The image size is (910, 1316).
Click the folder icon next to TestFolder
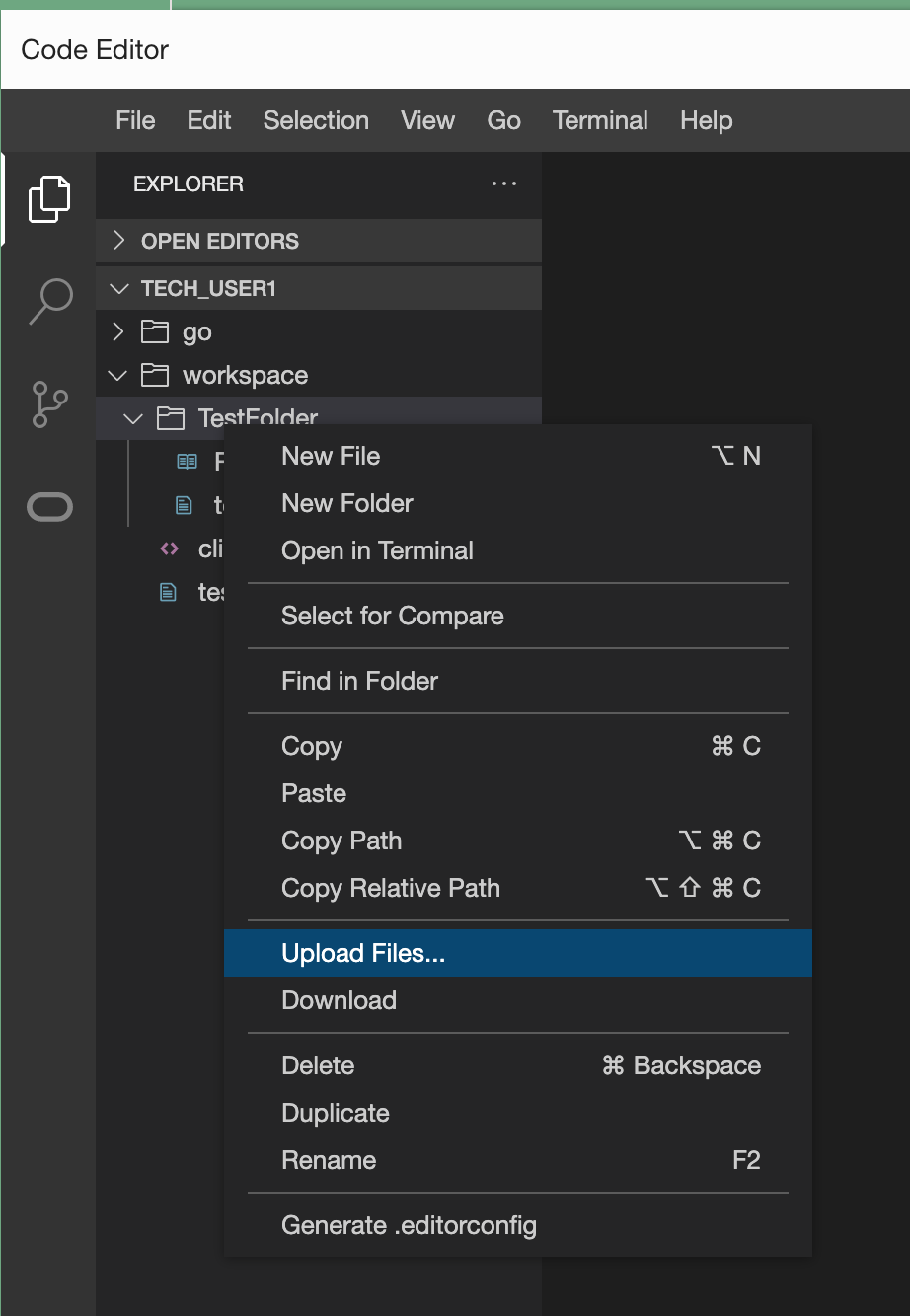(170, 418)
